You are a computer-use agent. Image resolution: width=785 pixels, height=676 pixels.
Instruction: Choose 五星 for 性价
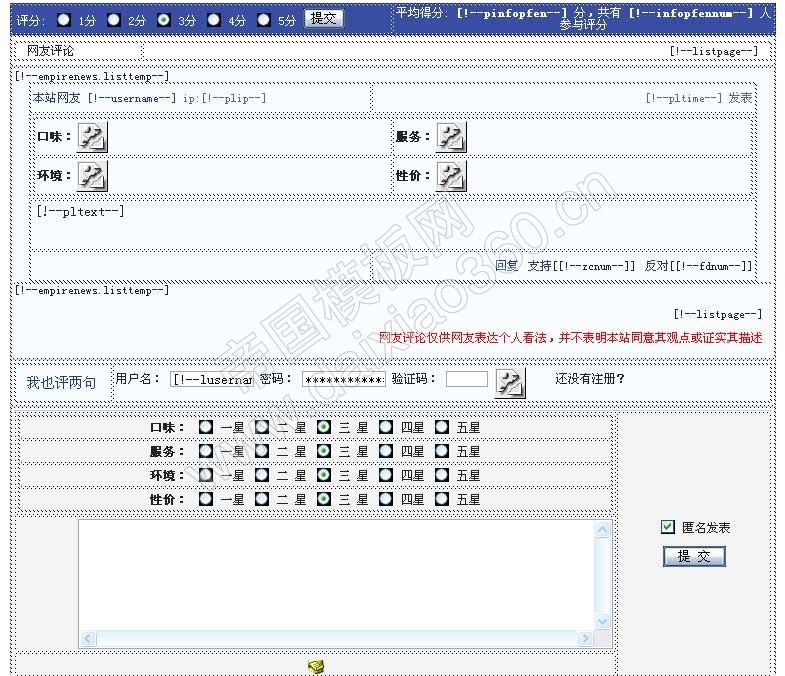point(442,499)
